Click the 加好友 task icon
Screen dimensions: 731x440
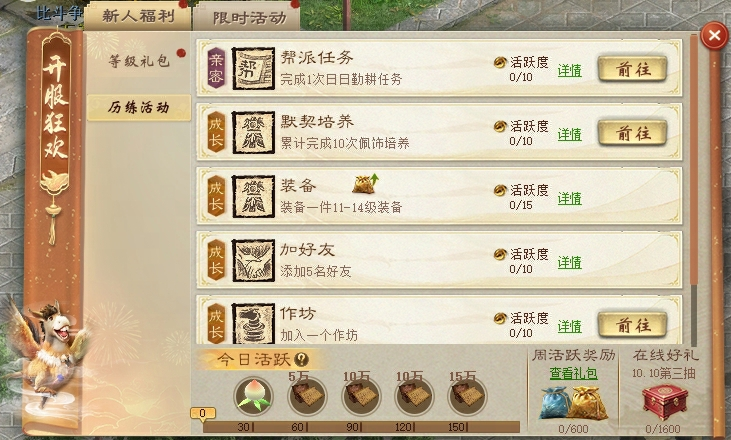pyautogui.click(x=253, y=261)
